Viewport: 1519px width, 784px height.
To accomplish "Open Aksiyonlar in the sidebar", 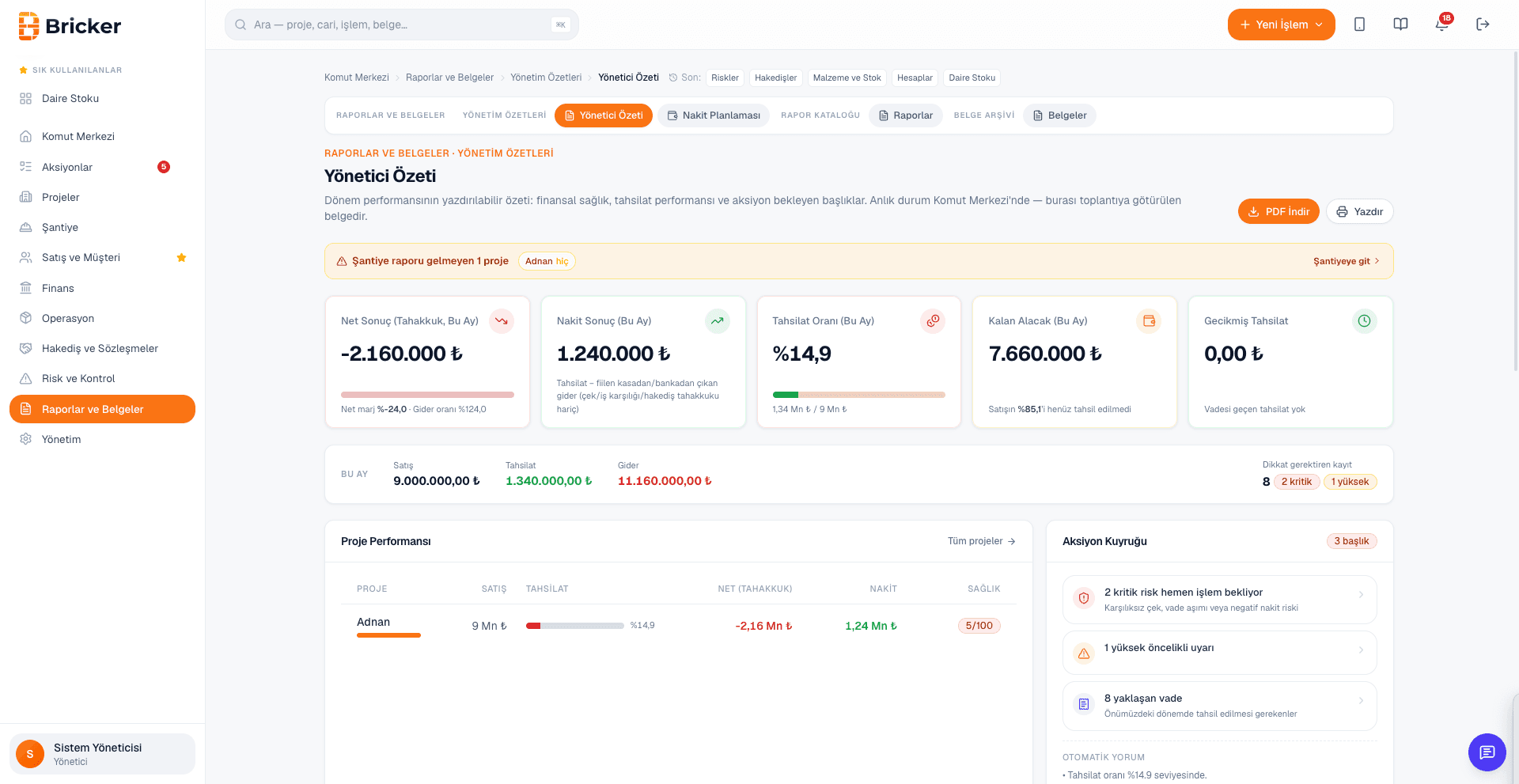I will click(102, 167).
